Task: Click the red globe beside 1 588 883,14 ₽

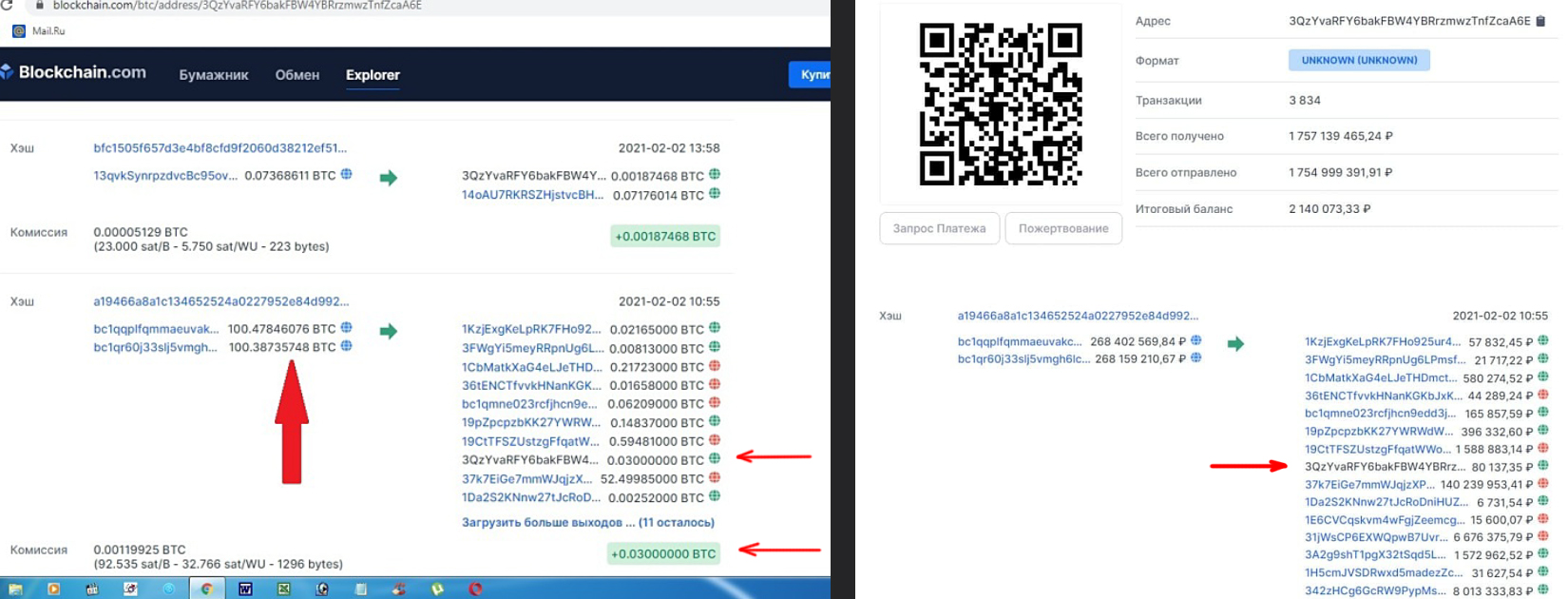Action: 1543,448
